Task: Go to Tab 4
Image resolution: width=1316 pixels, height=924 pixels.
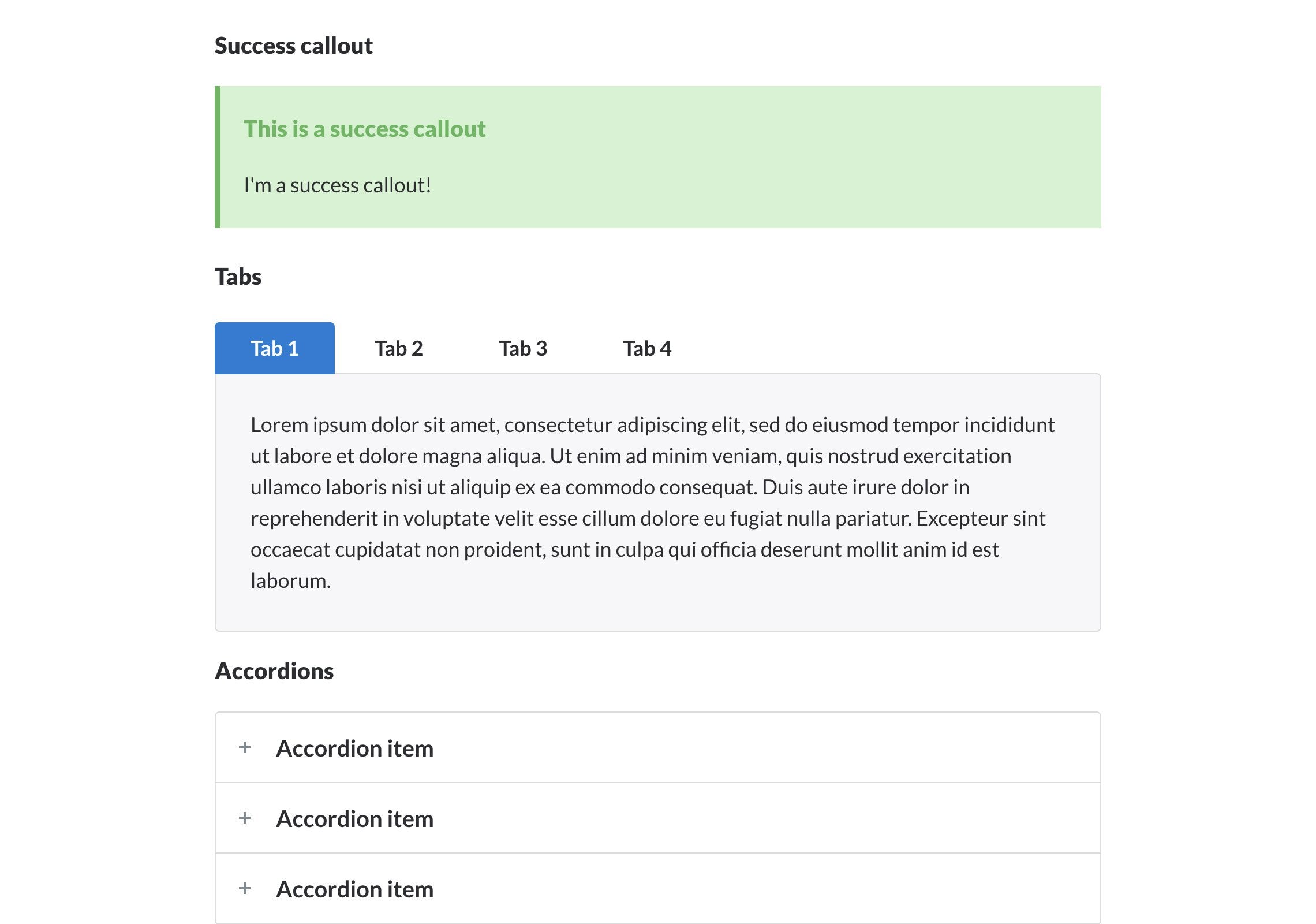Action: click(647, 348)
